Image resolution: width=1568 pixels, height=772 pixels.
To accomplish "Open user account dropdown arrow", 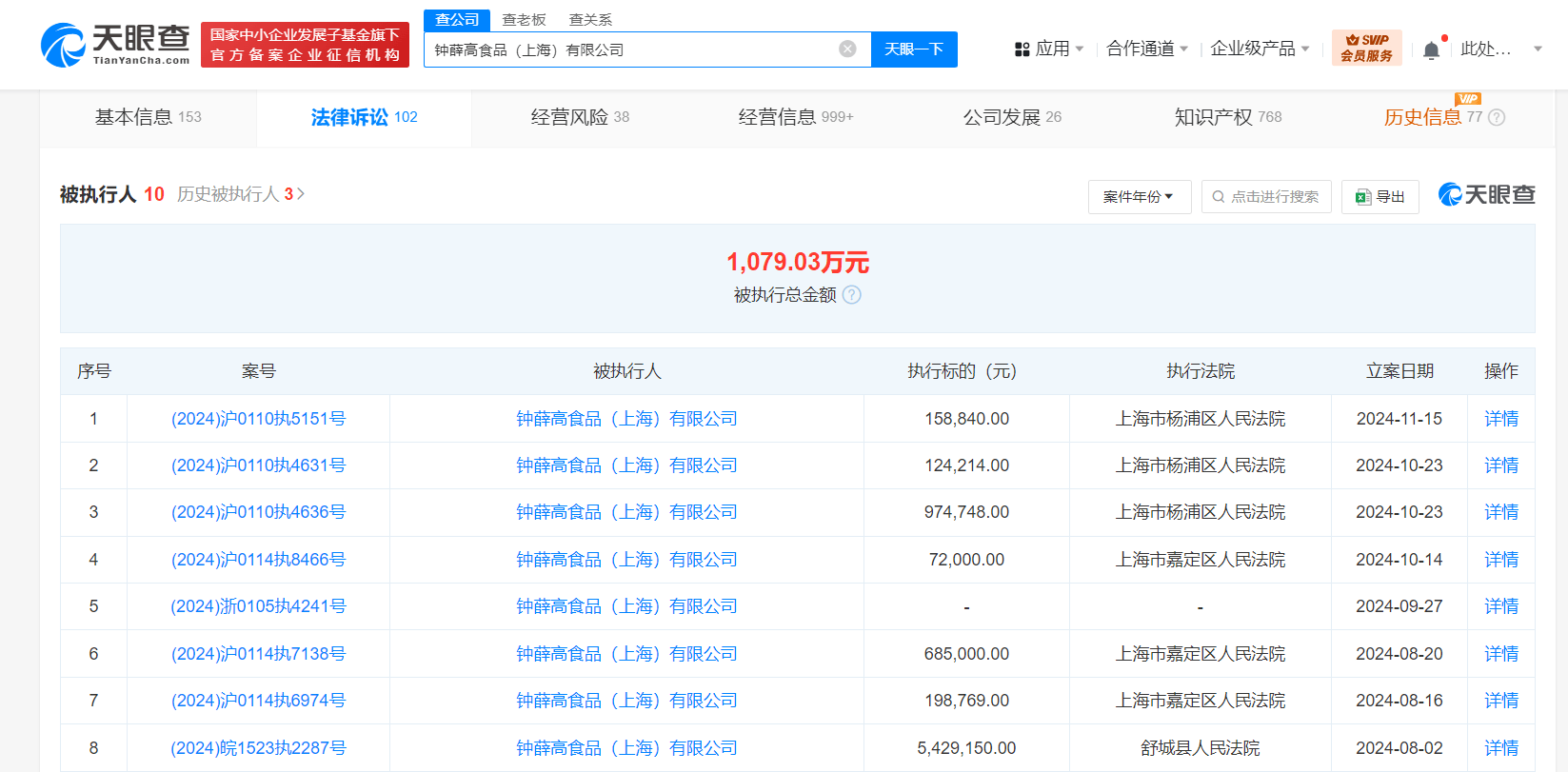I will 1538,49.
